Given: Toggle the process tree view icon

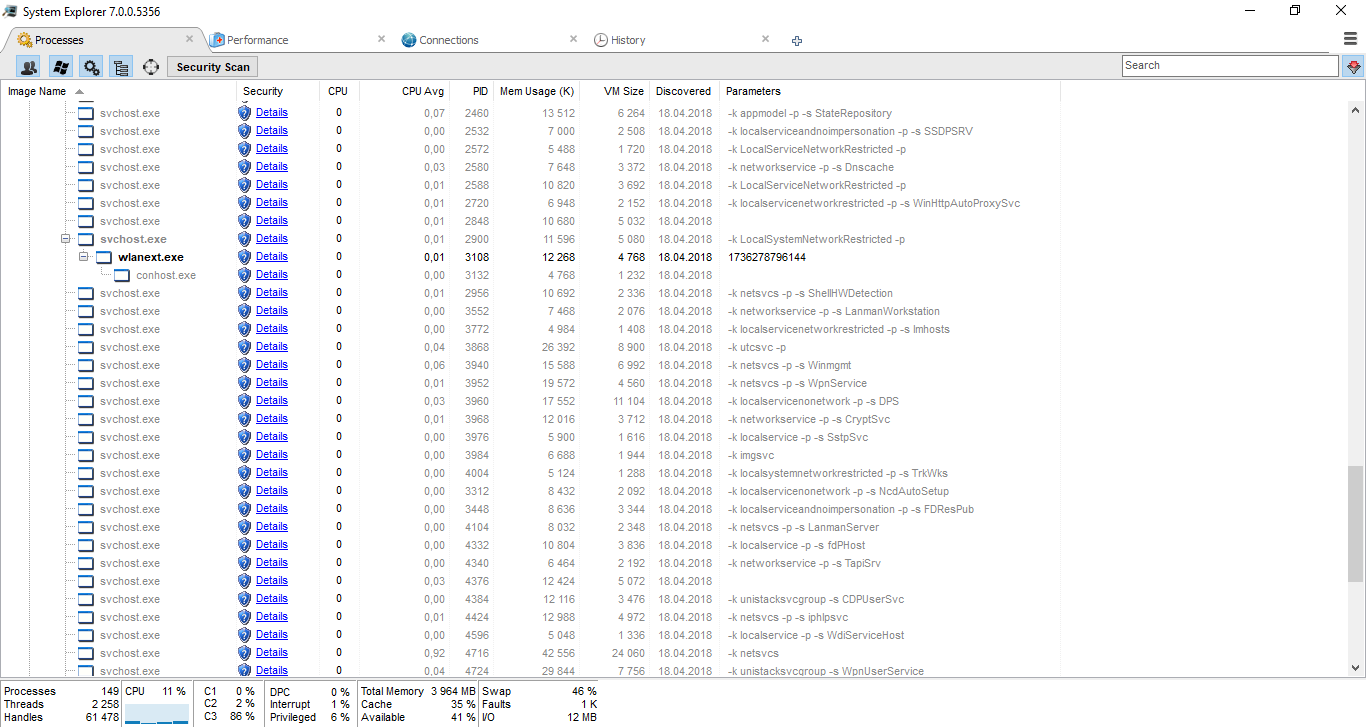Looking at the screenshot, I should [121, 67].
